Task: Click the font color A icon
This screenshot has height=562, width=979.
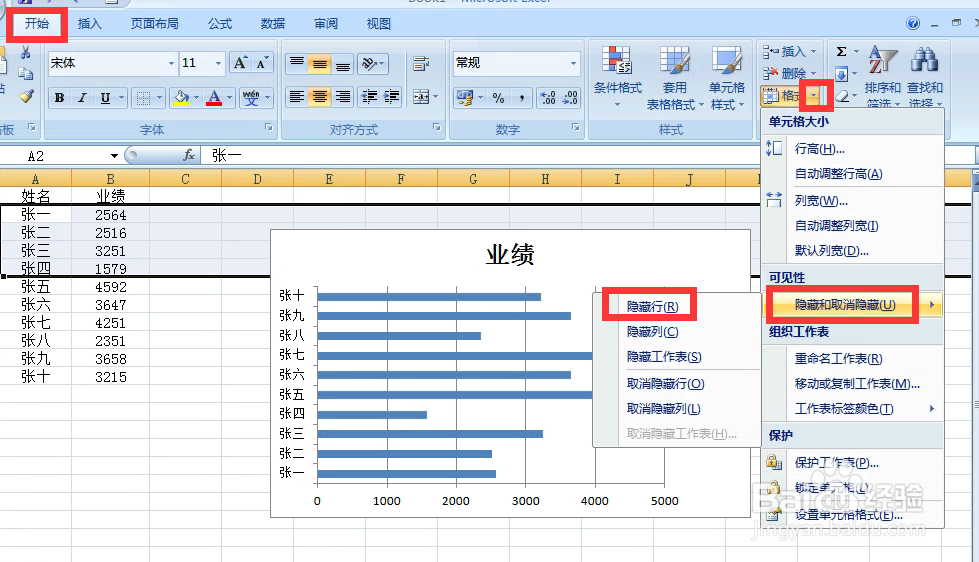Action: (214, 97)
